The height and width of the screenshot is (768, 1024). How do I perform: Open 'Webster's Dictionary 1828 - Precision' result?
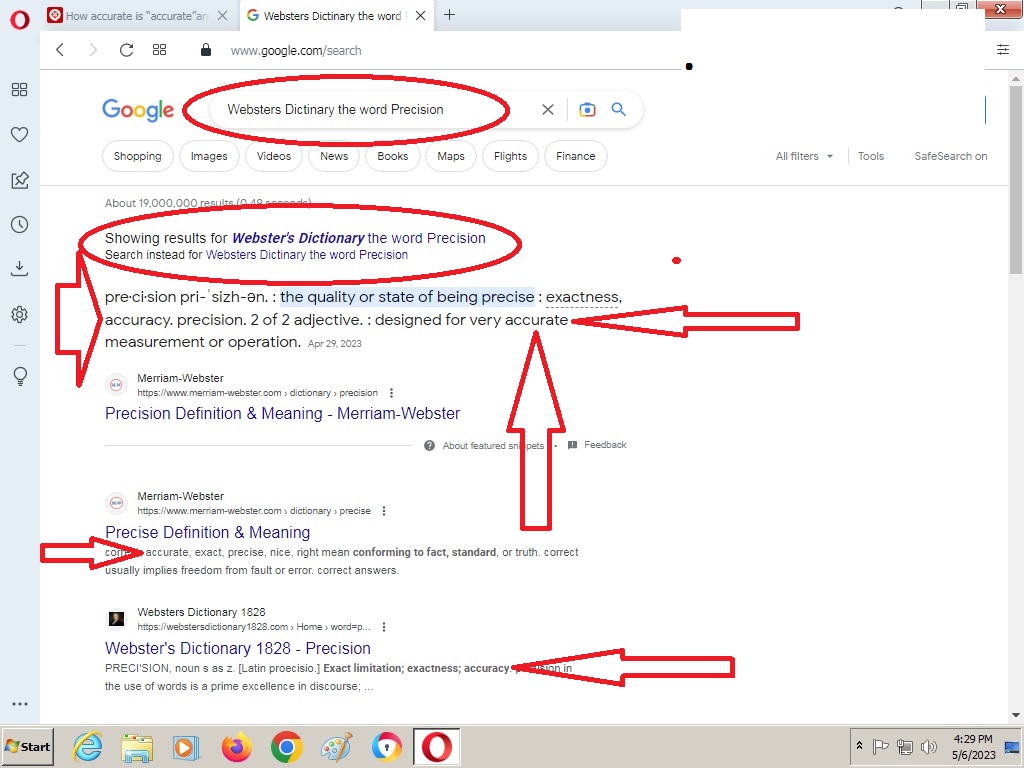[x=238, y=648]
